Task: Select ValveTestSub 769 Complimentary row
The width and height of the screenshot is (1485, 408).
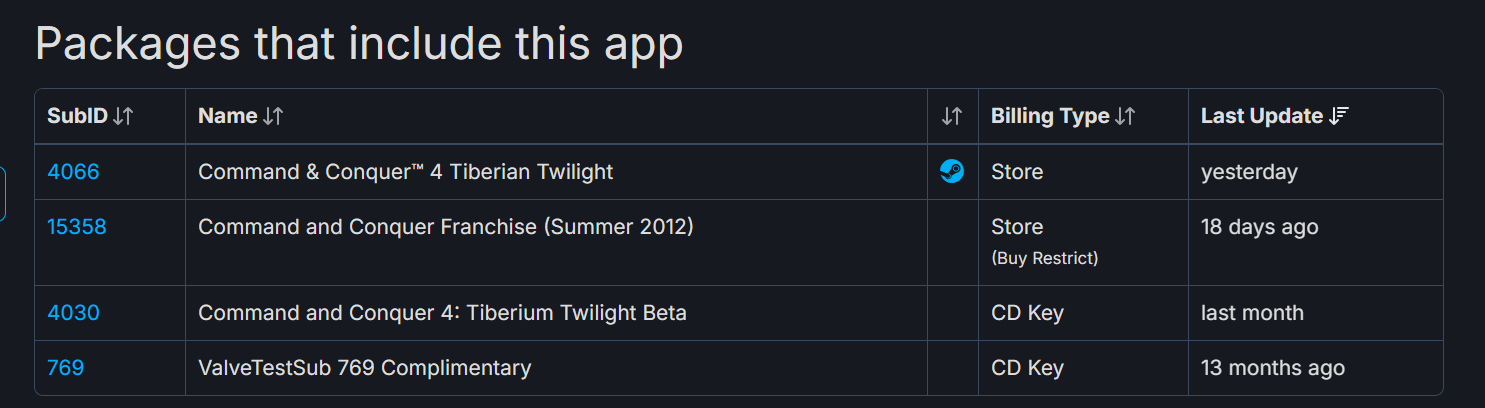Action: click(364, 368)
